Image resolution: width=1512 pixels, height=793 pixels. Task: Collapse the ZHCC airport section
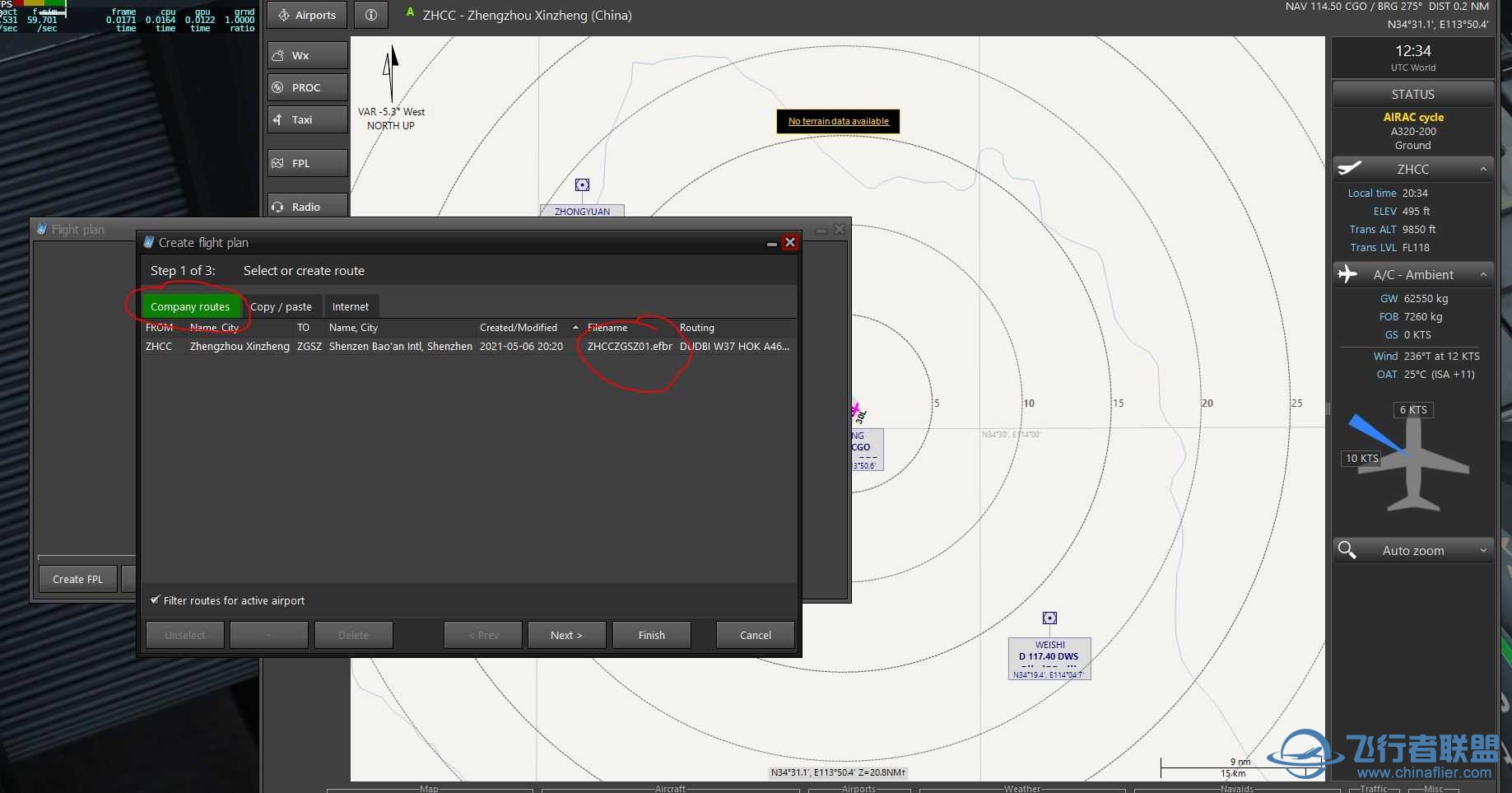(x=1484, y=169)
